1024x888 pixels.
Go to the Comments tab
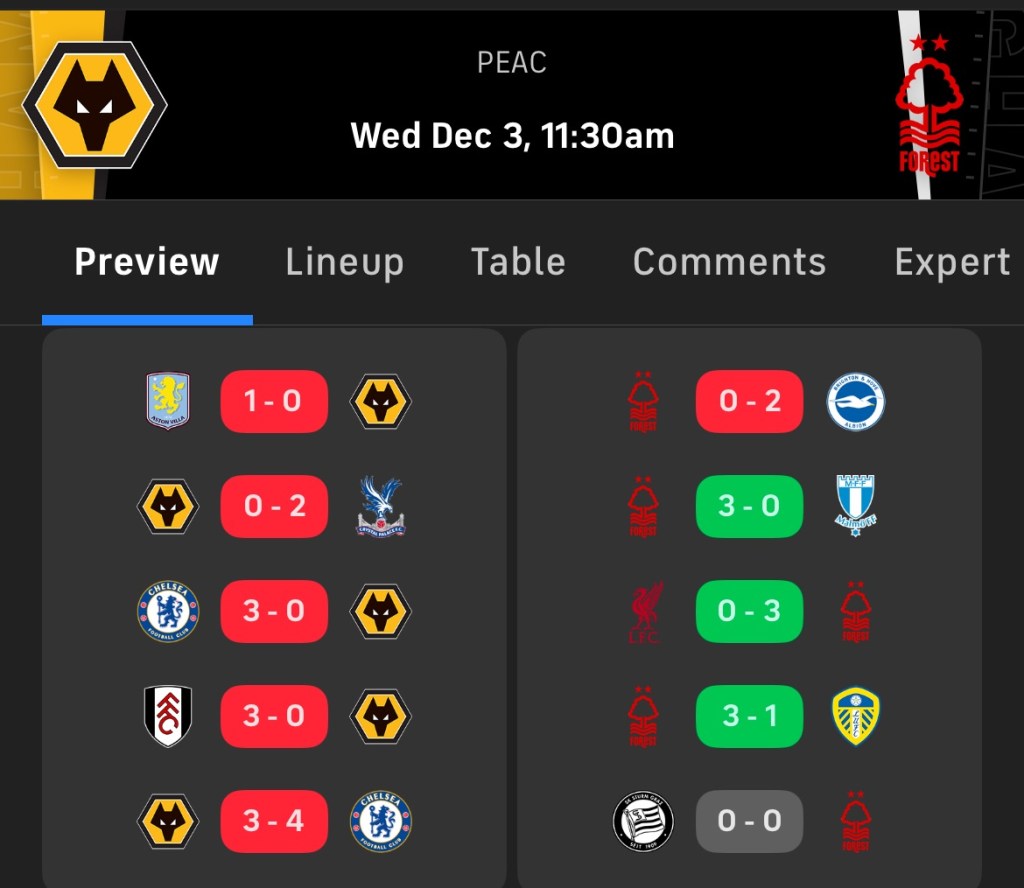point(729,262)
